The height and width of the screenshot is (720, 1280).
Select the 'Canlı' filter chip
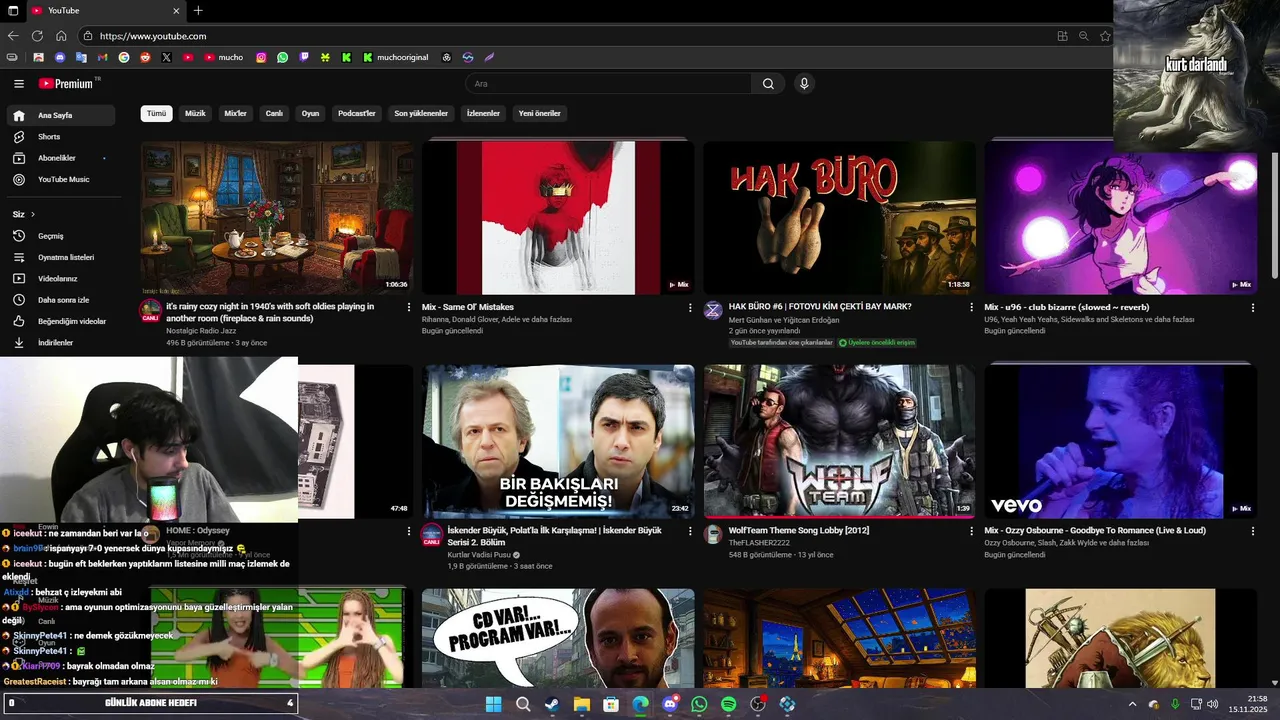(x=274, y=114)
